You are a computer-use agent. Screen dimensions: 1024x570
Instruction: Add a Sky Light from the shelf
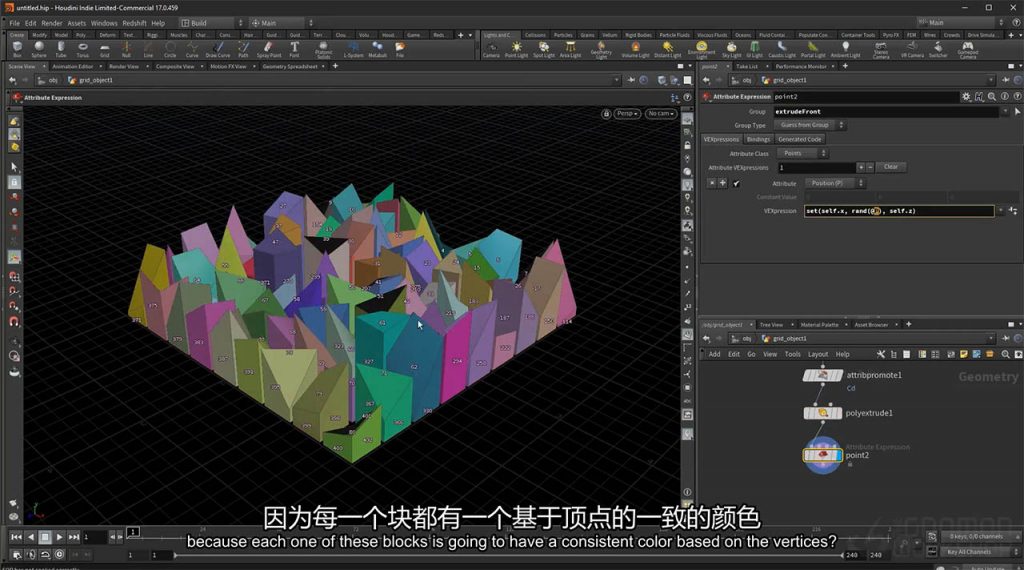731,49
